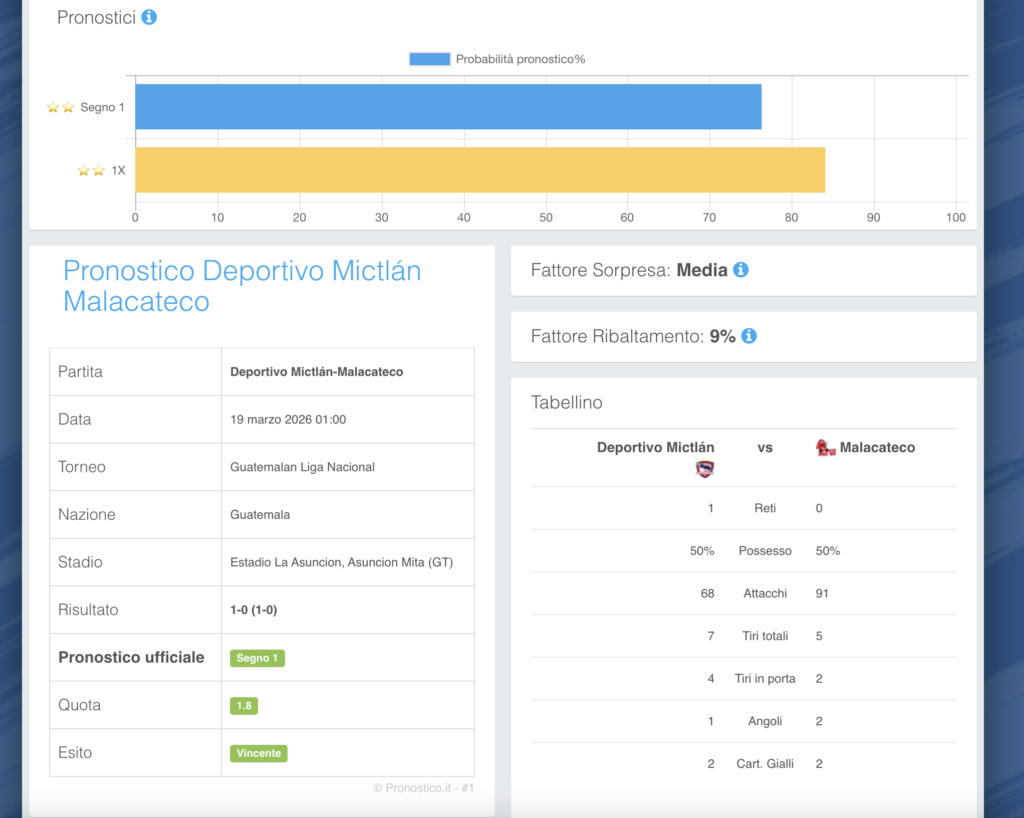Toggle the Probabilità pronostico% legend box
This screenshot has height=818, width=1024.
pyautogui.click(x=429, y=59)
